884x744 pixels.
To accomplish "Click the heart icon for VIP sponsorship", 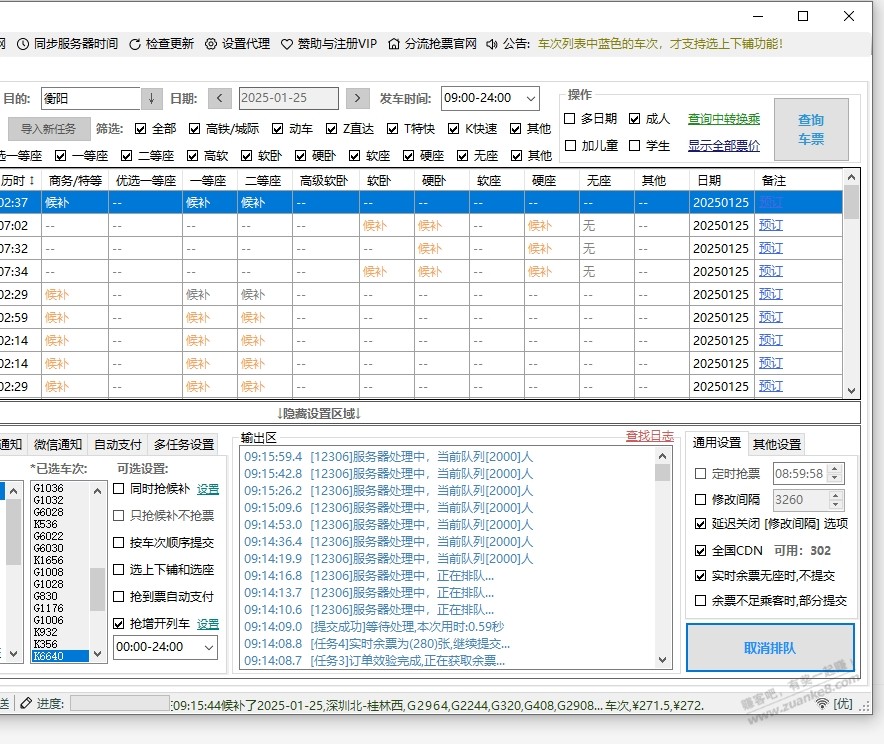I will 286,44.
